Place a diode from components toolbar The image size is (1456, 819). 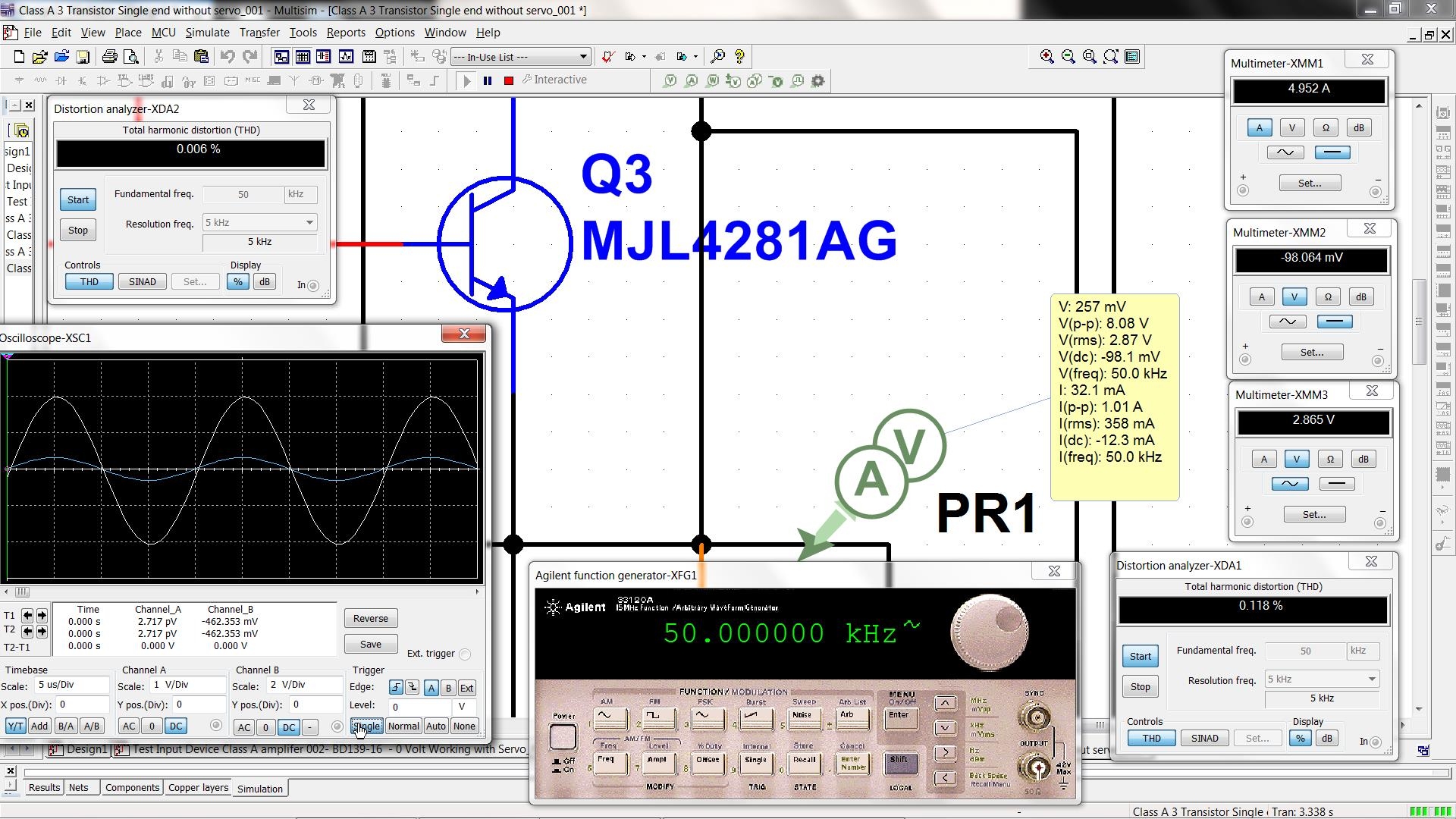(61, 80)
